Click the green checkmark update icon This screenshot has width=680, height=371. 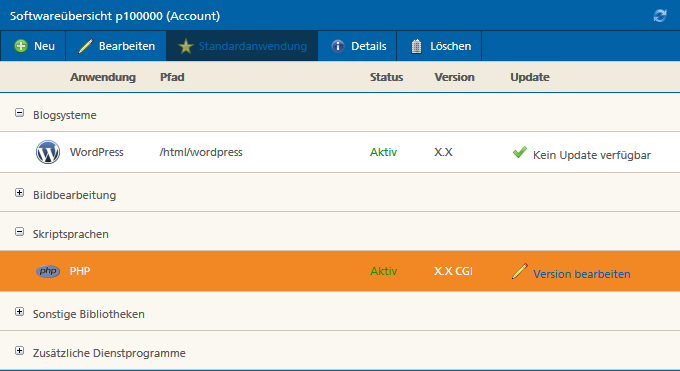(x=520, y=152)
